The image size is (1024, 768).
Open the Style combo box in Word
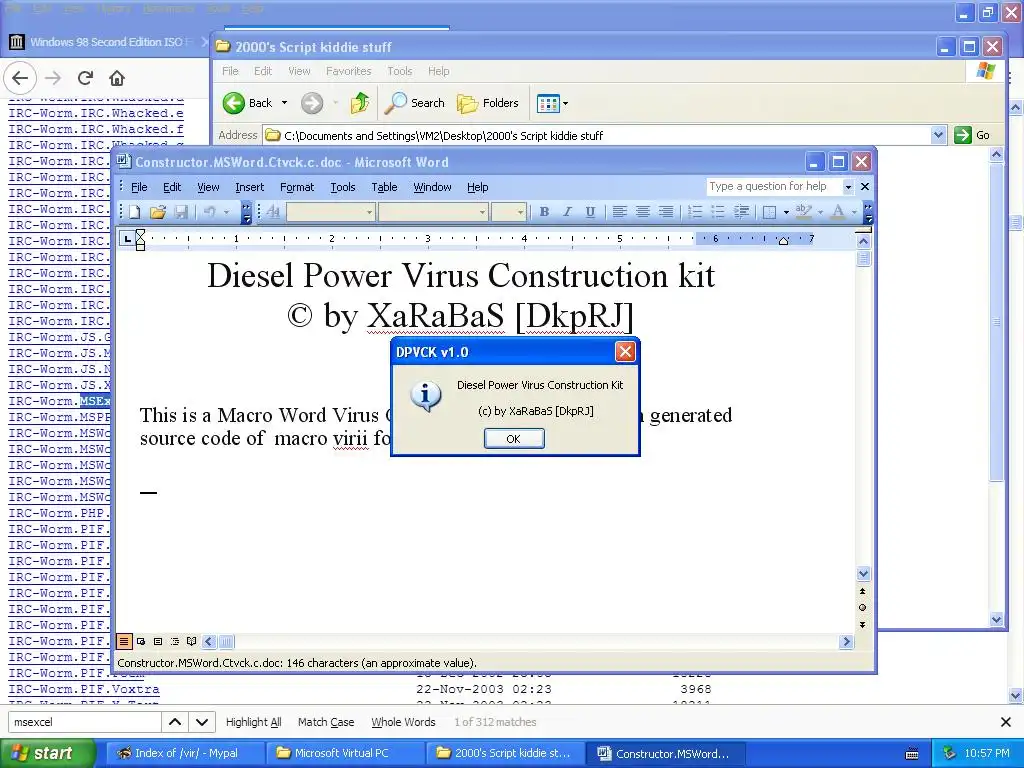330,212
